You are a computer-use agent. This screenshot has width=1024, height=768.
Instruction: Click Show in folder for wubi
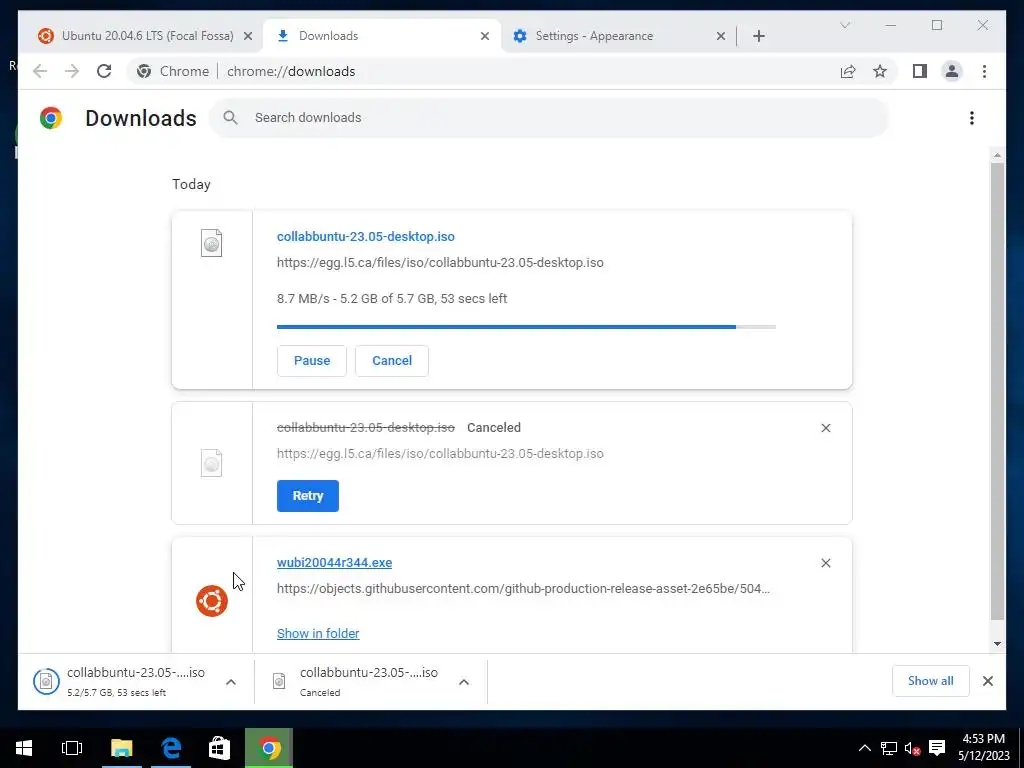318,633
